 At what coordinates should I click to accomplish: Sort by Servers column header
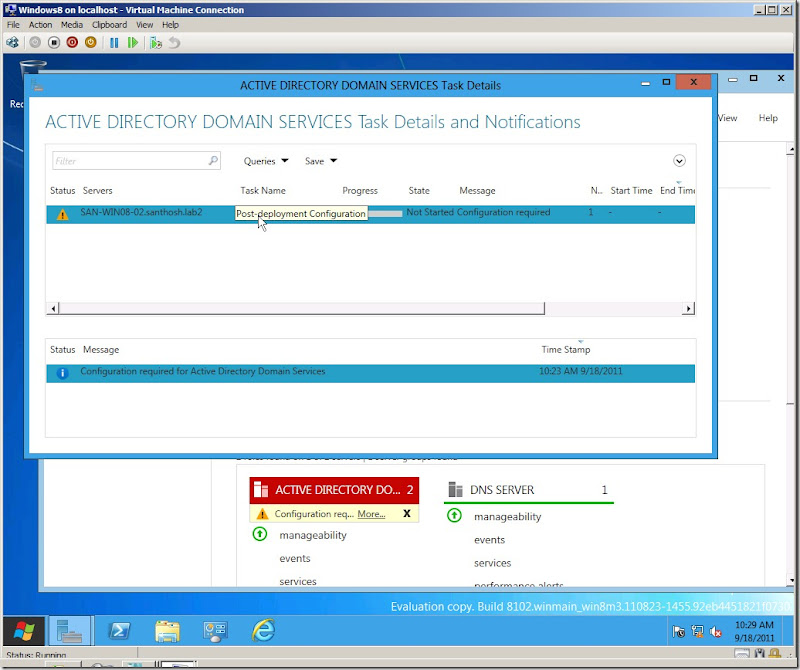pyautogui.click(x=97, y=190)
